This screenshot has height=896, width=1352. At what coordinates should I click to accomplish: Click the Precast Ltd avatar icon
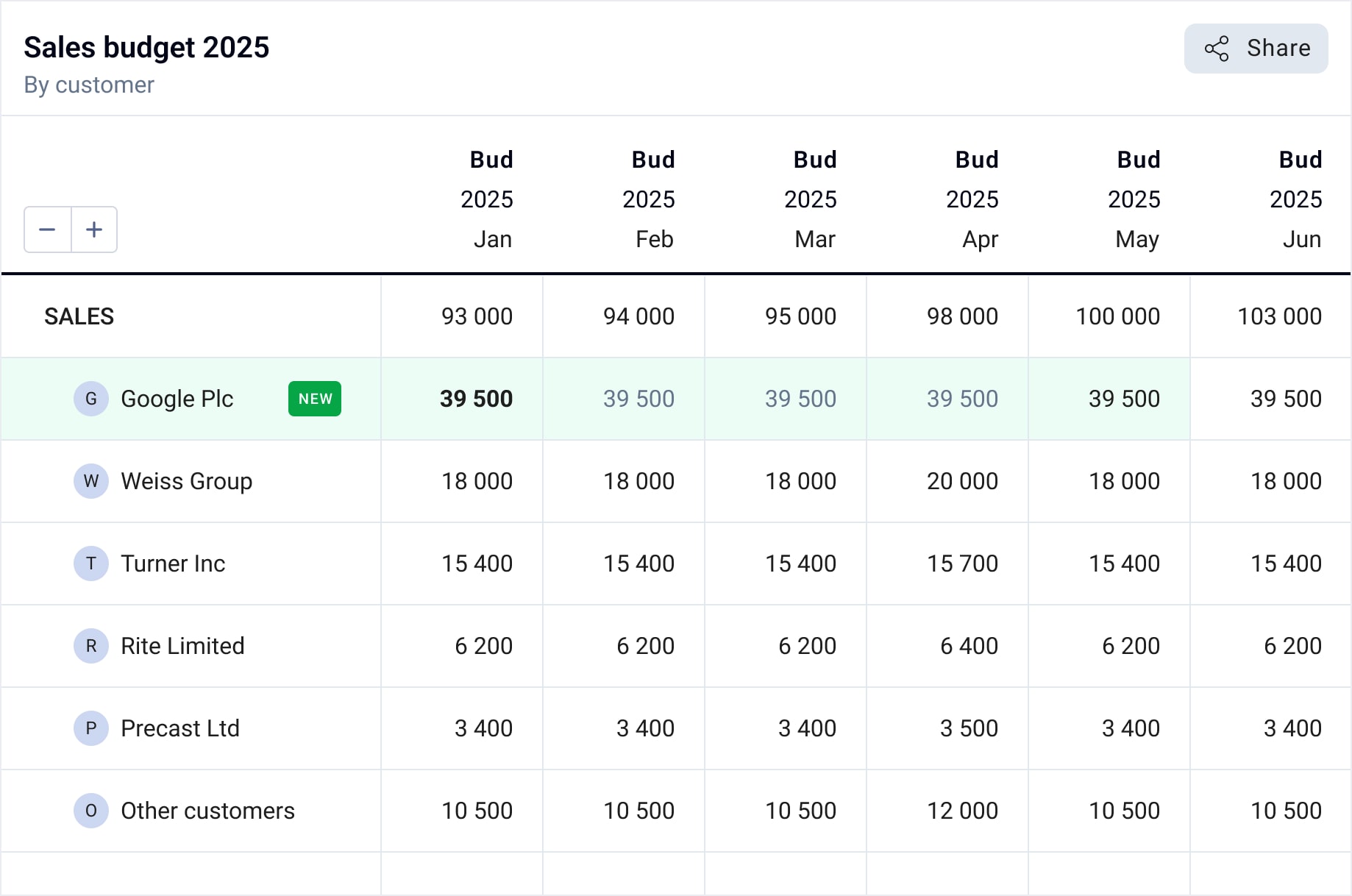91,728
